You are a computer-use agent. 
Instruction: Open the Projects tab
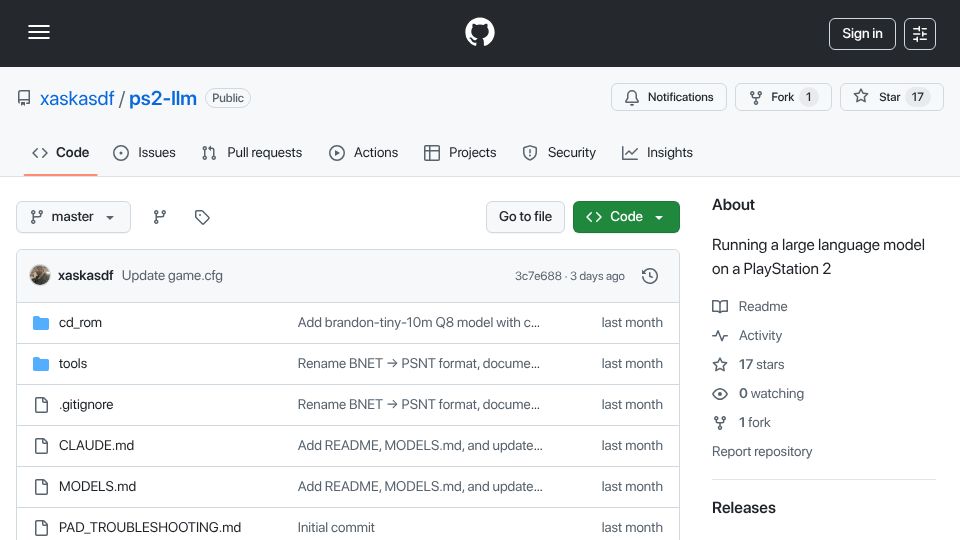click(x=460, y=152)
